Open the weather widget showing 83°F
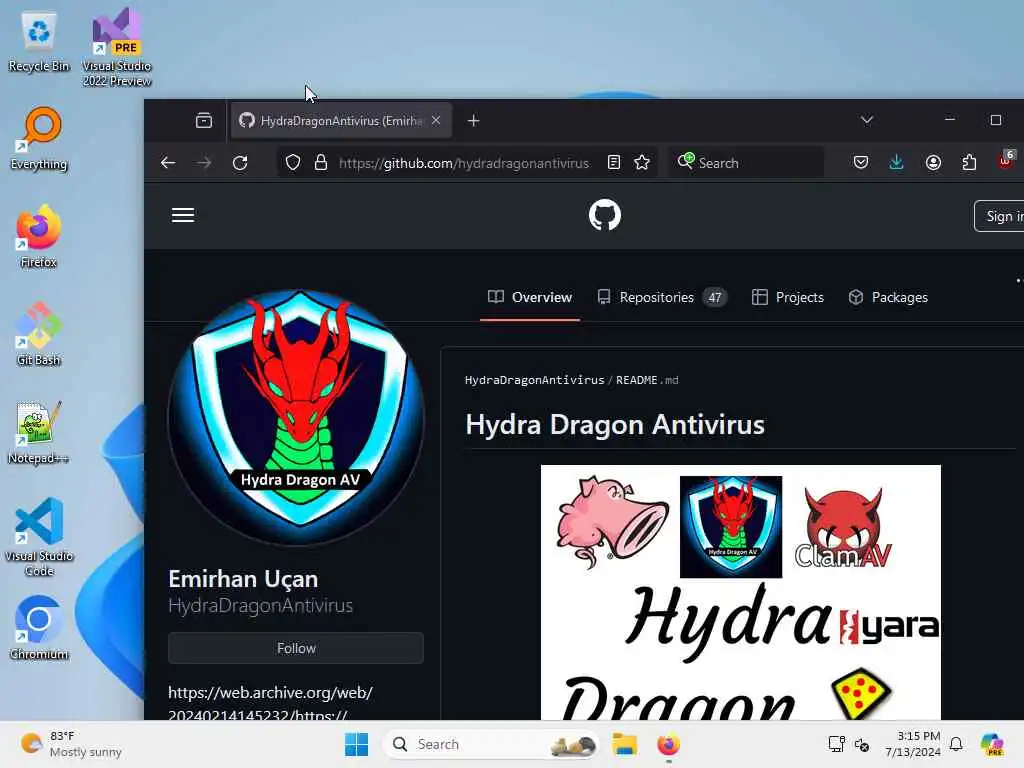 72,744
